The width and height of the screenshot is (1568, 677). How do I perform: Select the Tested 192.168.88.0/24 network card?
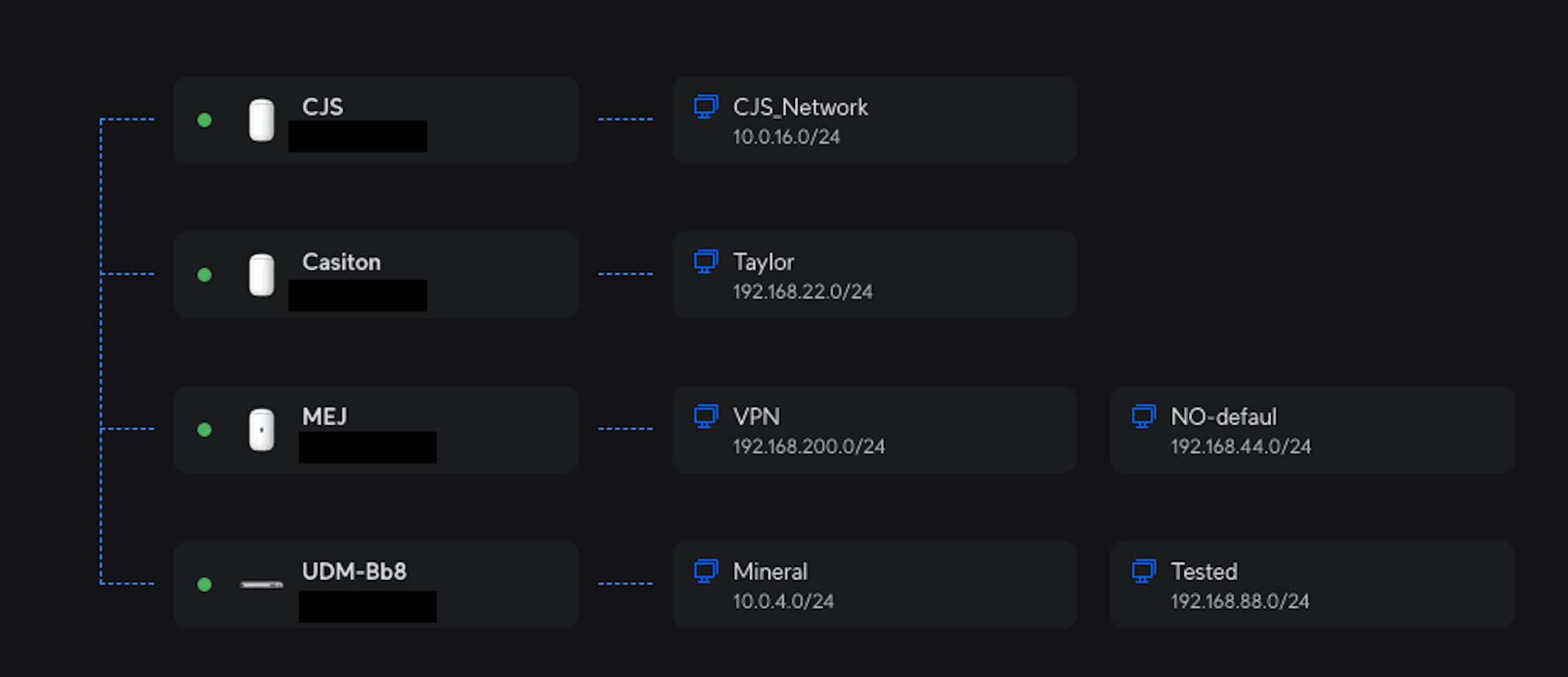(x=1312, y=584)
